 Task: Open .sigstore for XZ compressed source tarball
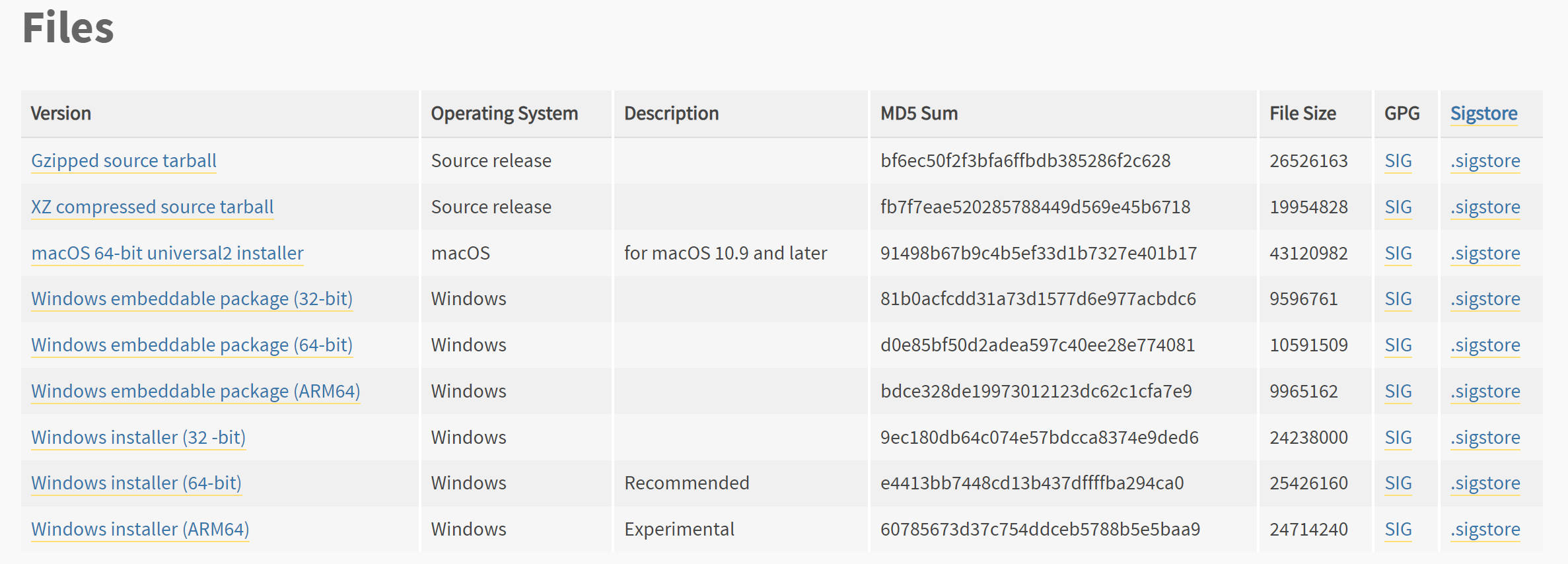1485,207
